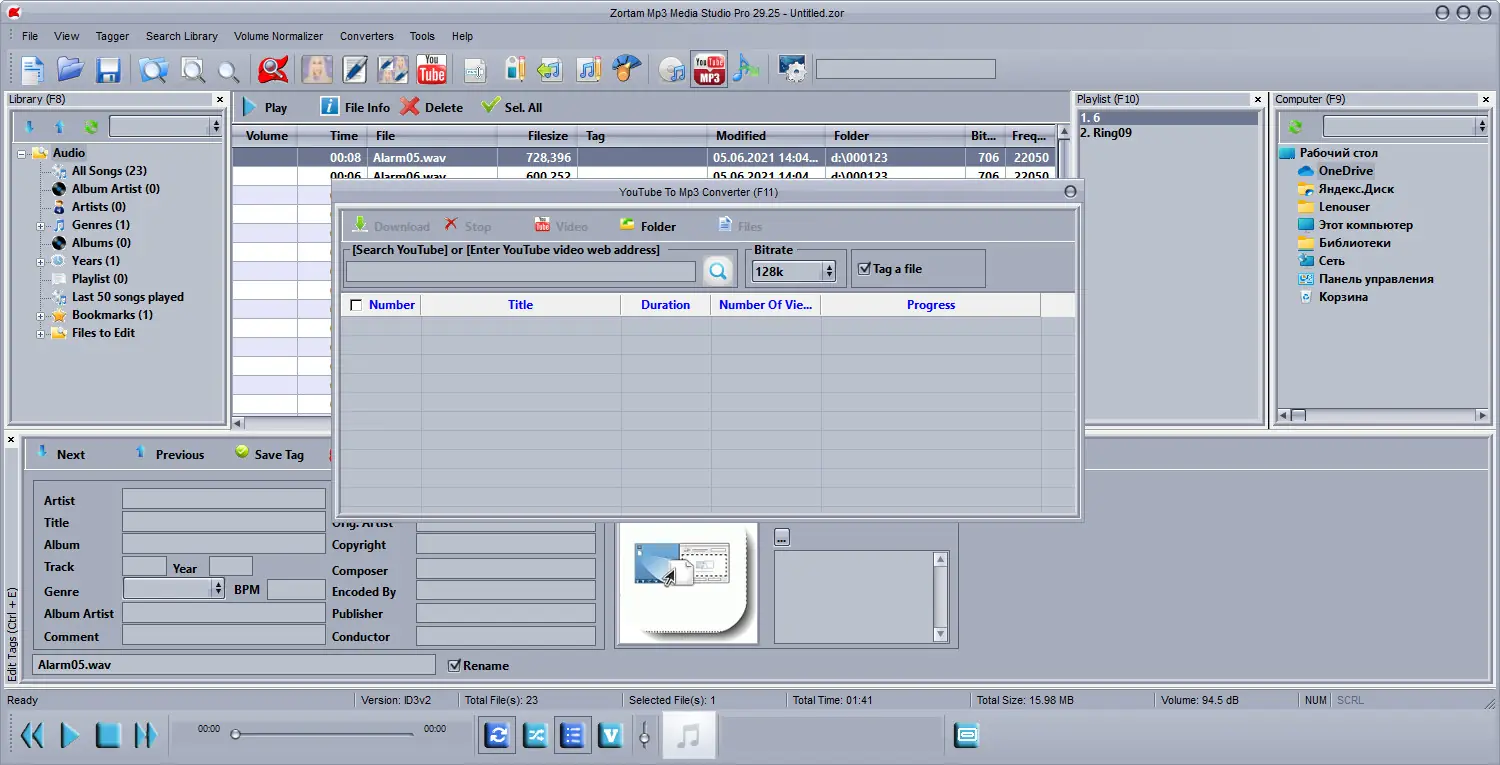Click the Folder button in YouTube converter
Viewport: 1500px width, 765px height.
click(647, 226)
